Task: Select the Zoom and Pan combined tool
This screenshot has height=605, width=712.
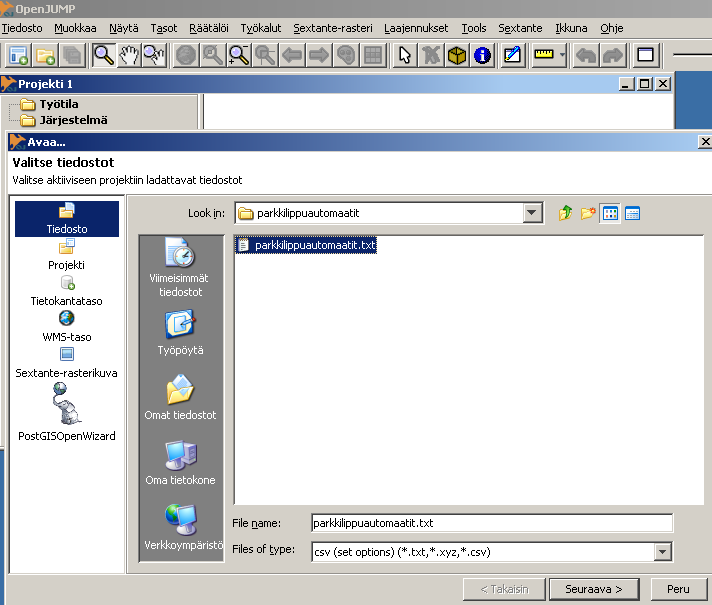Action: click(x=154, y=55)
